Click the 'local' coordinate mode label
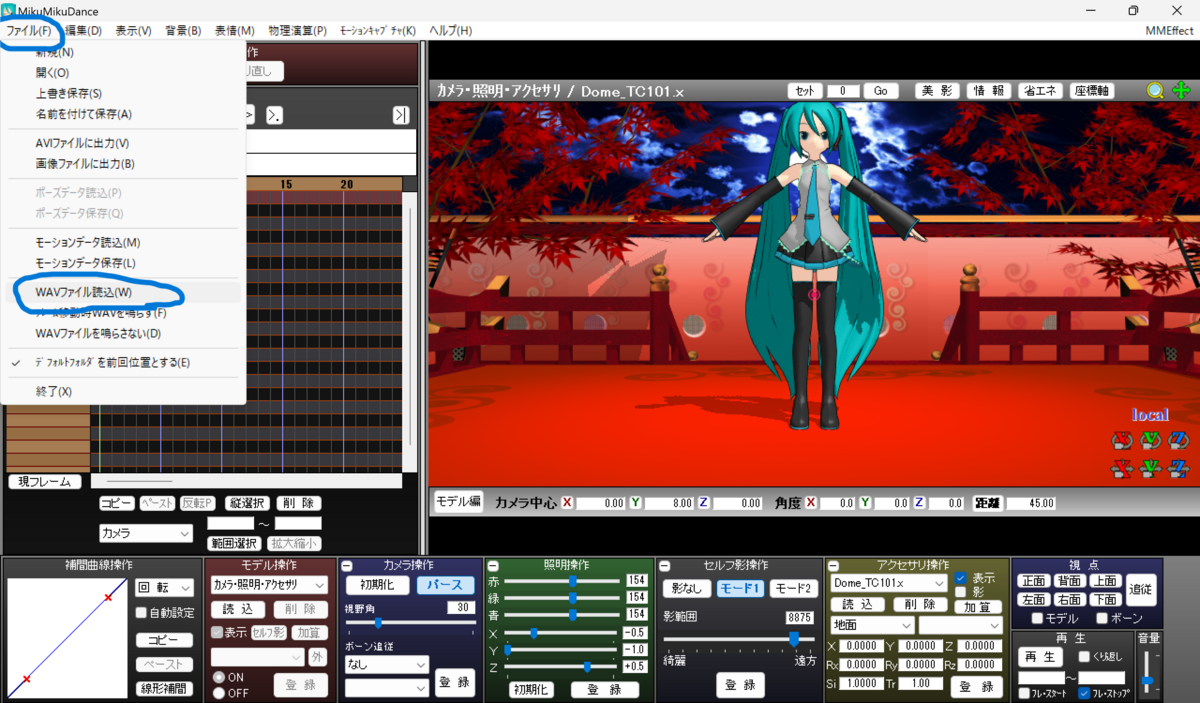The height and width of the screenshot is (703, 1200). (1150, 414)
